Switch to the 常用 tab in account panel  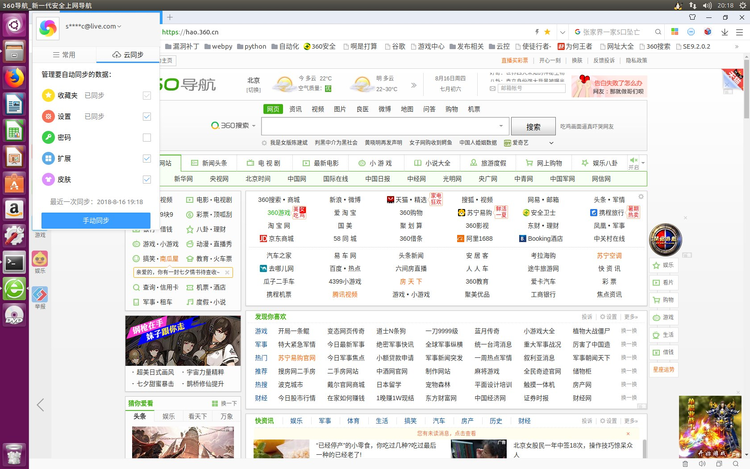(64, 55)
